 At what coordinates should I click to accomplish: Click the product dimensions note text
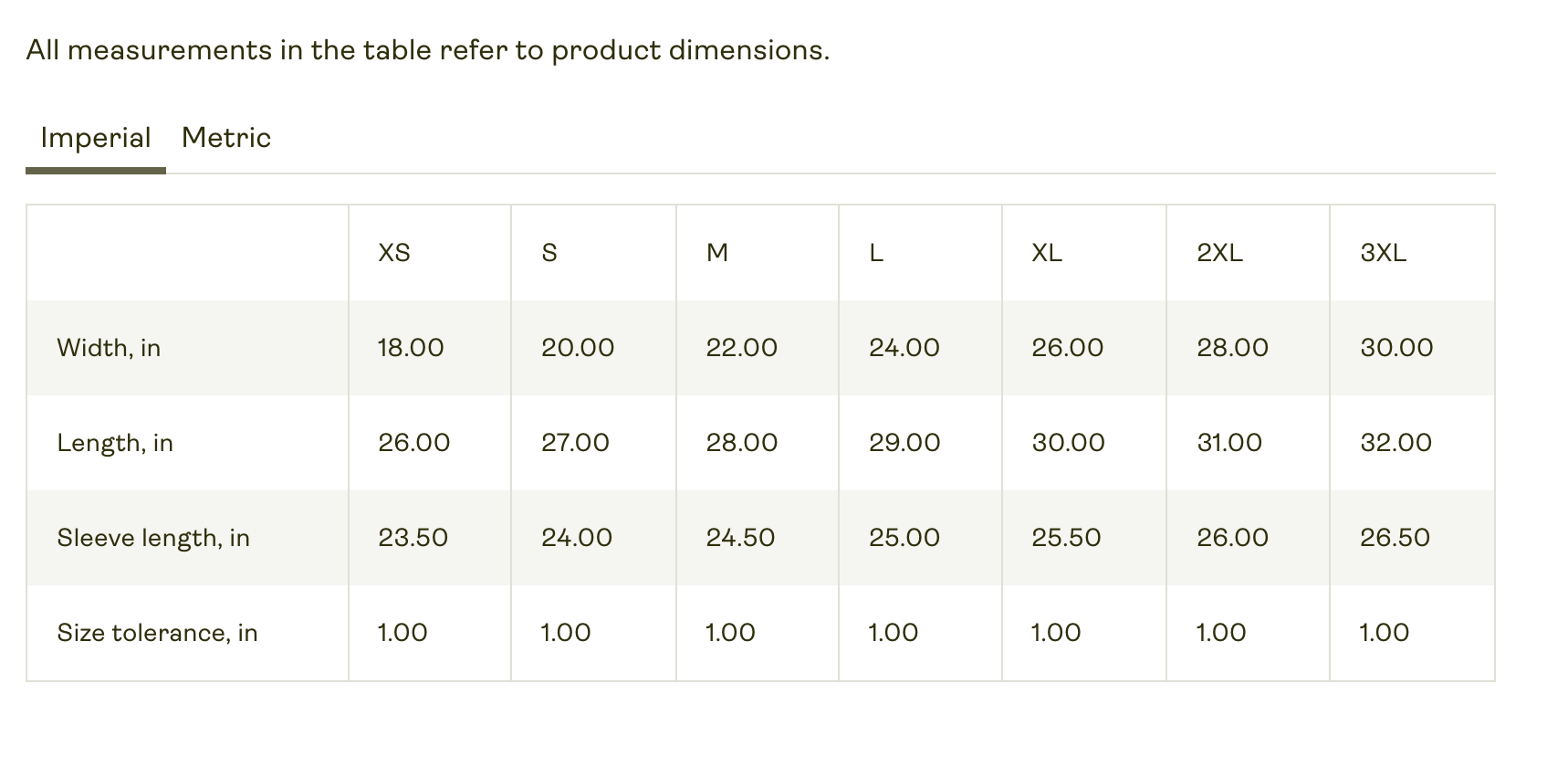coord(428,50)
